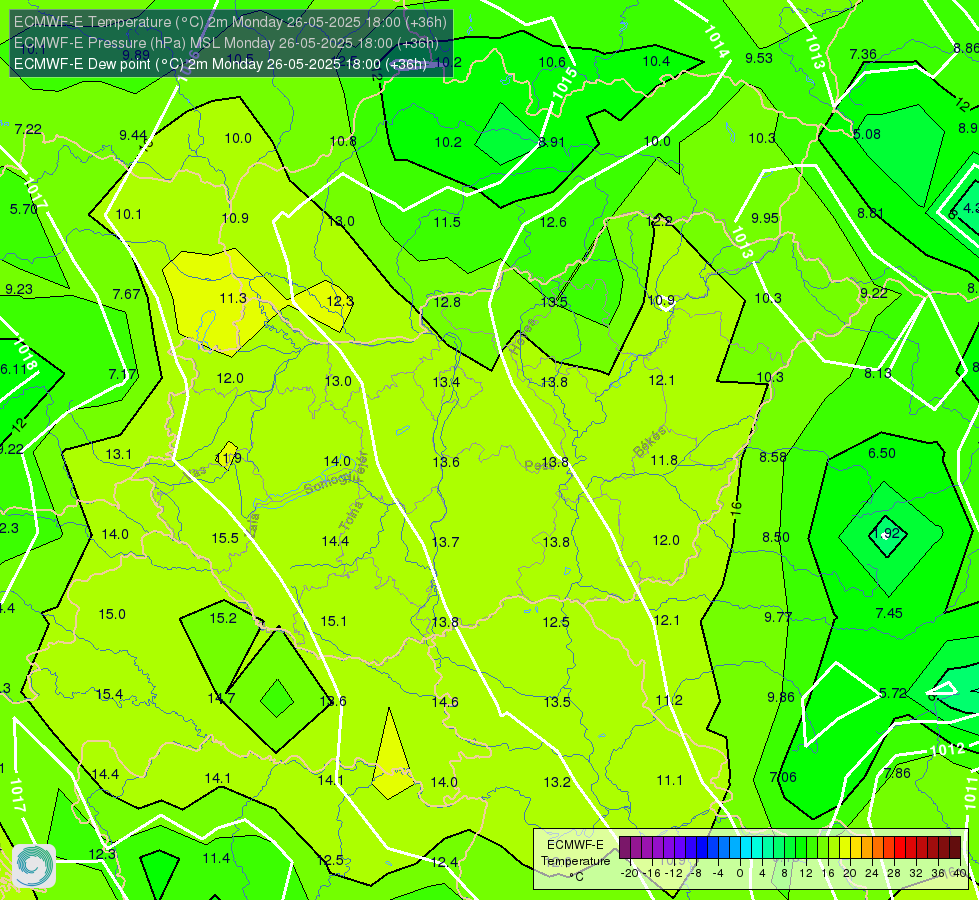Viewport: 979px width, 900px height.
Task: Select the ECMWF-E Pressure MSL layer title
Action: [x=226, y=43]
